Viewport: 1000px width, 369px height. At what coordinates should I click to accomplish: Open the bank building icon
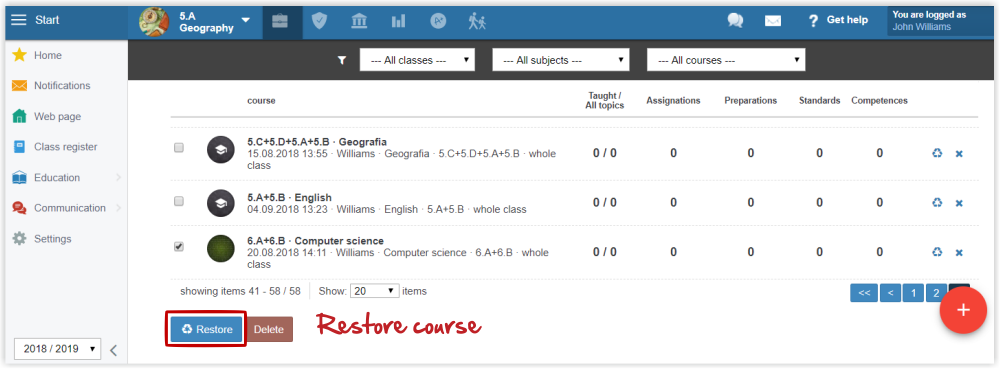tap(359, 21)
